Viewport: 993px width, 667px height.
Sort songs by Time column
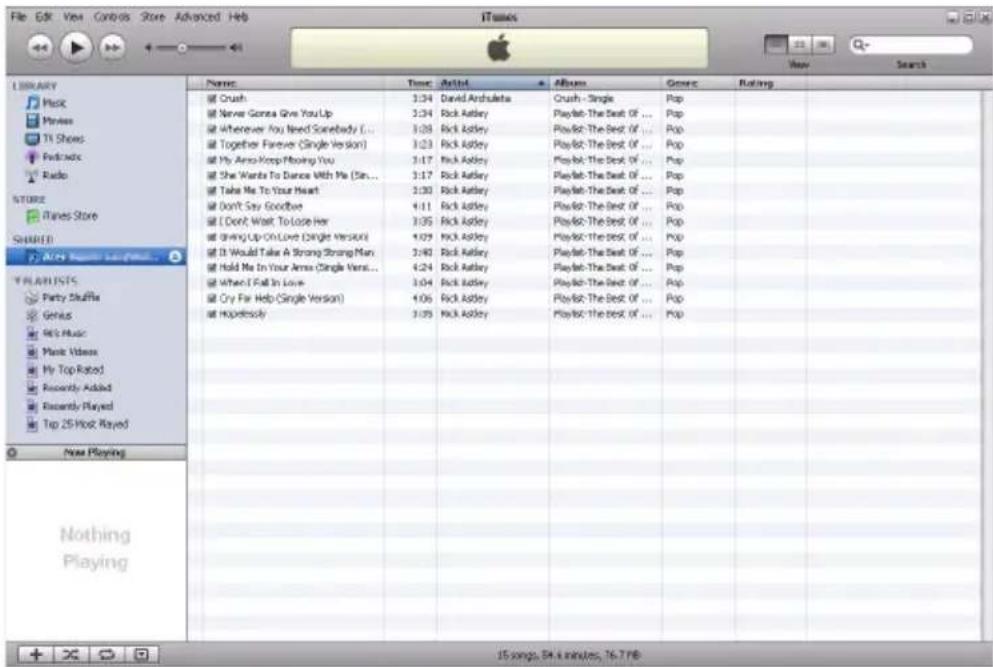(411, 83)
